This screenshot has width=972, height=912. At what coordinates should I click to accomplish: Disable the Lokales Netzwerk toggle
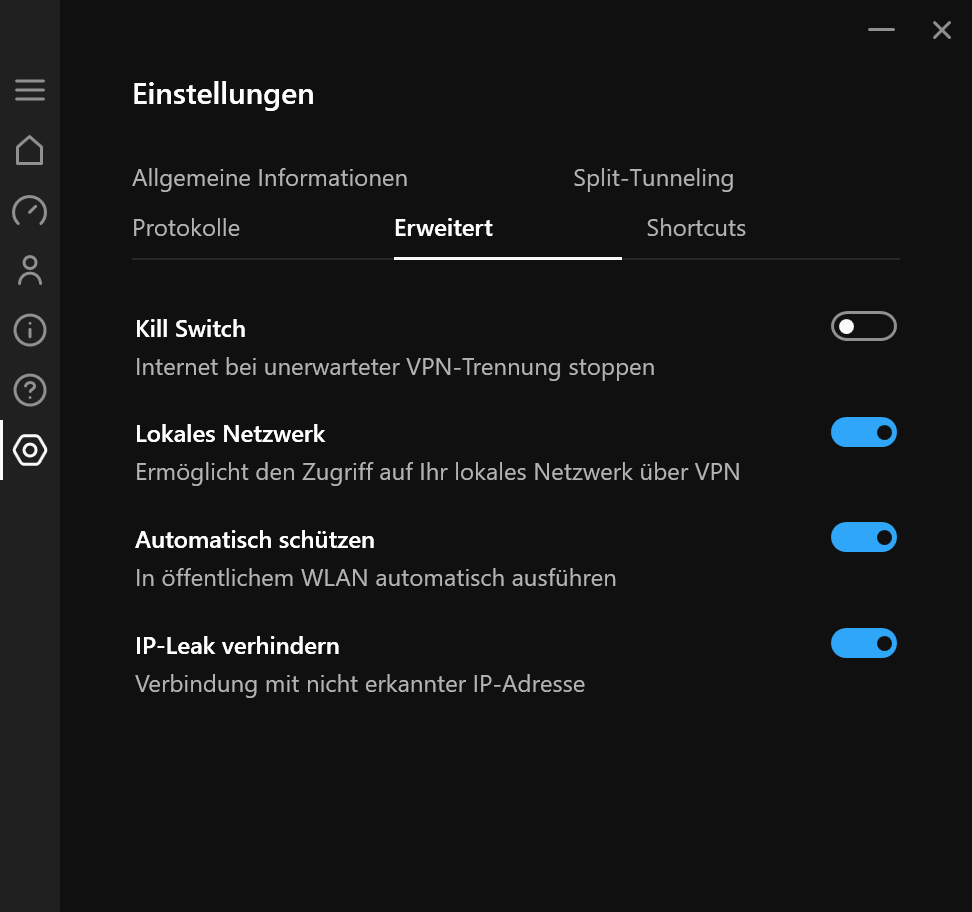pos(864,432)
